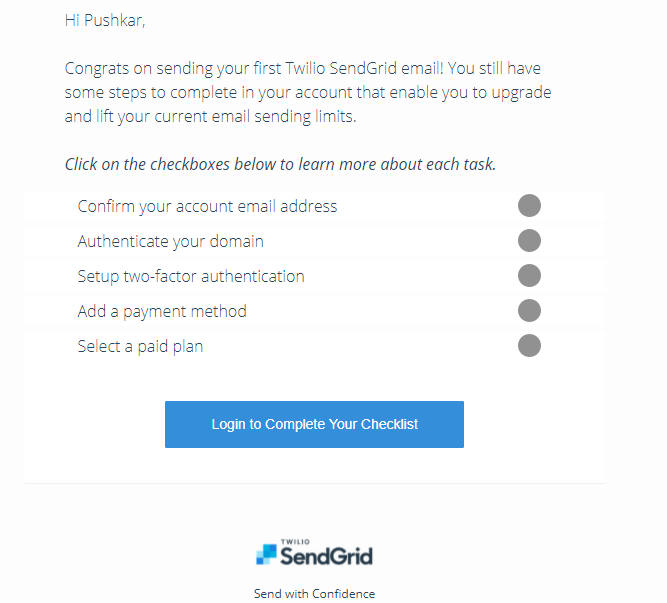The height and width of the screenshot is (603, 667).
Task: Click the italic checkboxes instruction sentence
Action: 280,164
